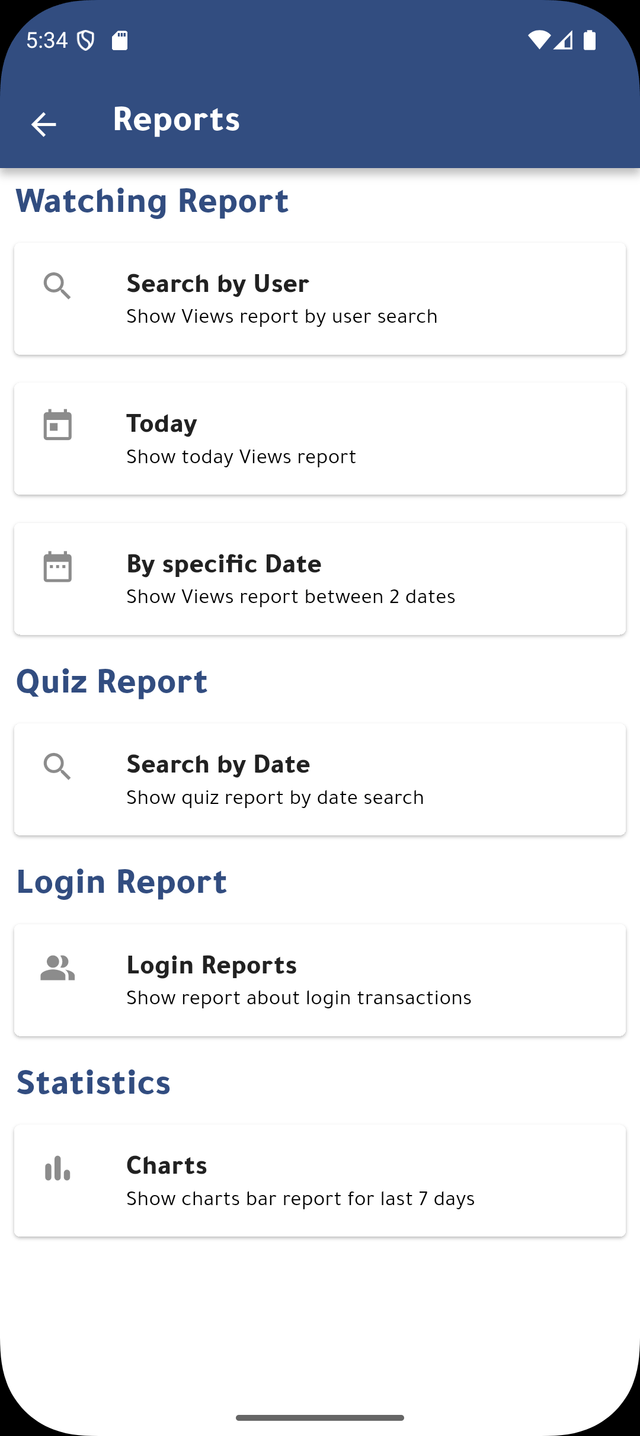The height and width of the screenshot is (1436, 640).
Task: Tap the SD card status icon
Action: coord(120,41)
